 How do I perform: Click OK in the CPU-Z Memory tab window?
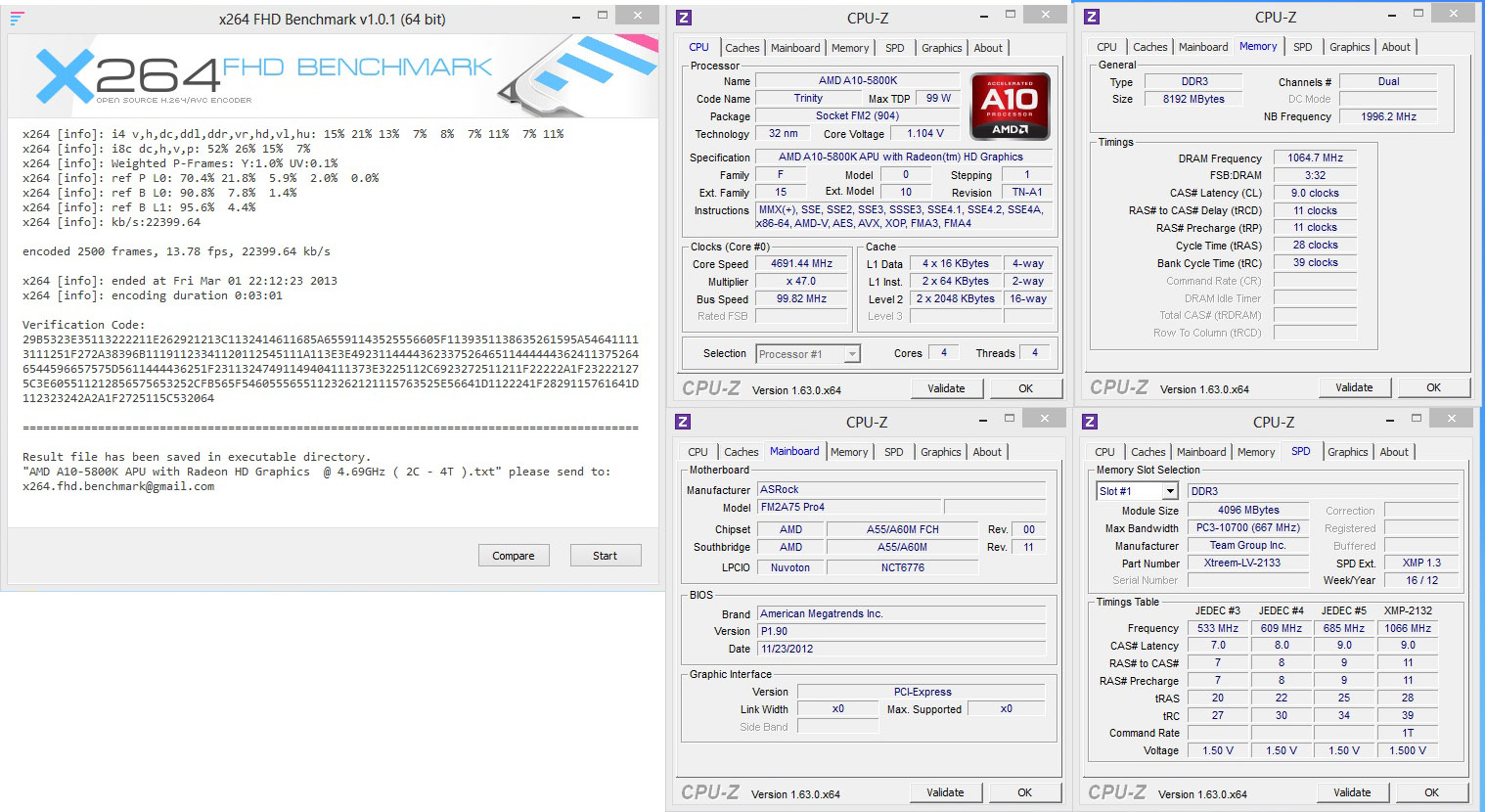[x=1433, y=387]
